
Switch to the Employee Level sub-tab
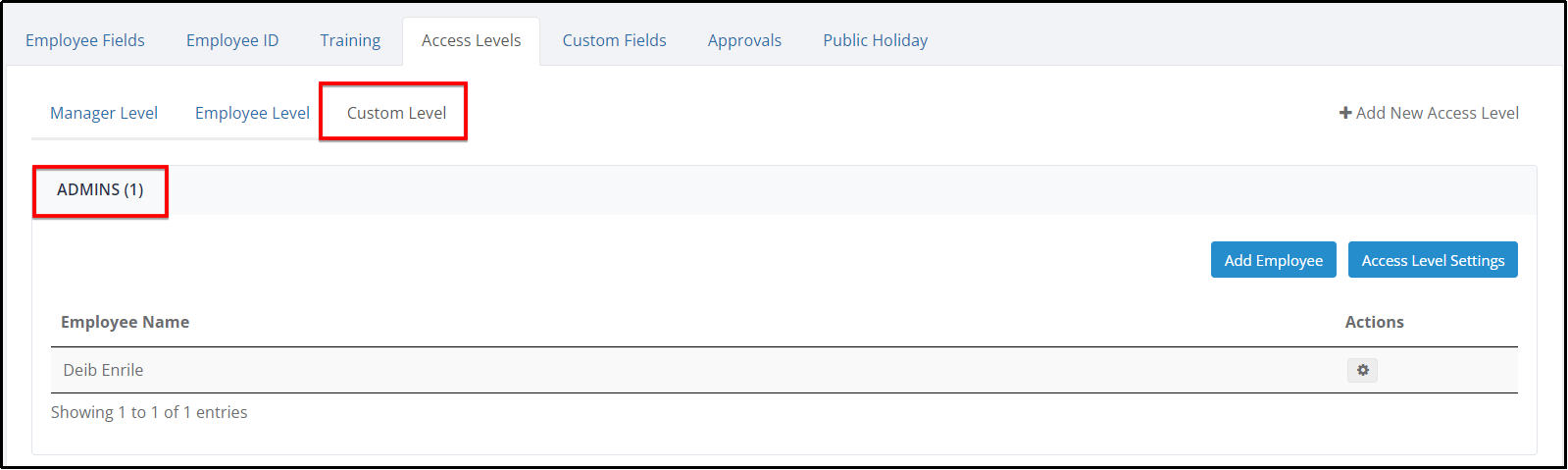pos(252,113)
